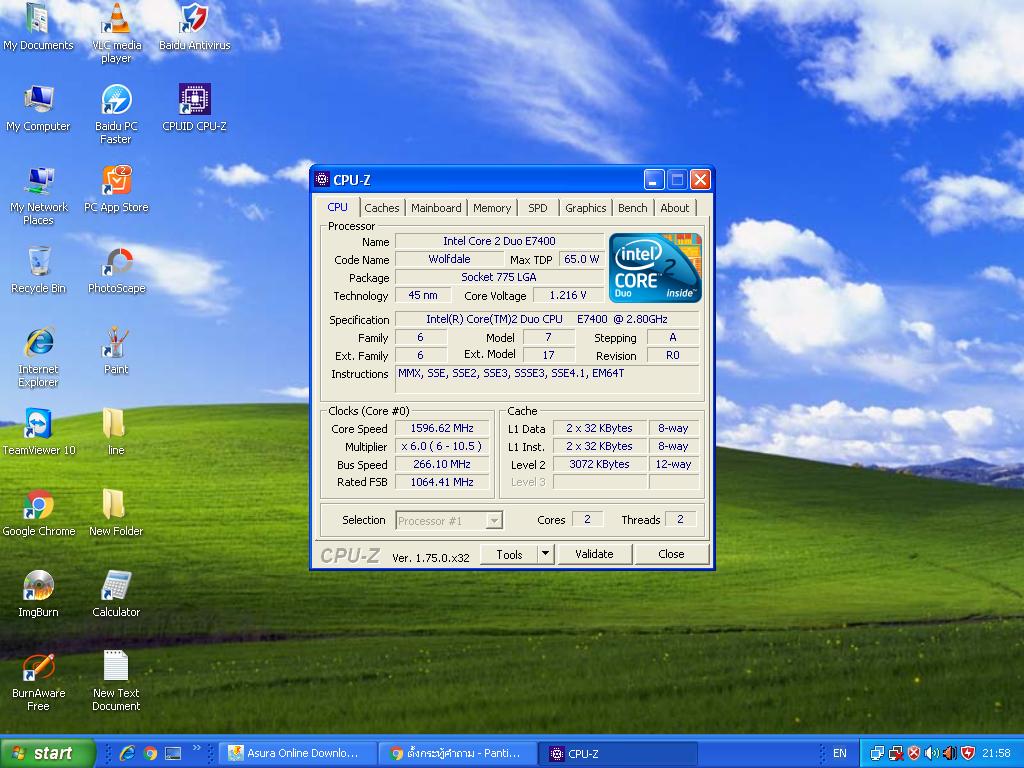The image size is (1024, 768).
Task: Click the Tools button
Action: coord(509,554)
